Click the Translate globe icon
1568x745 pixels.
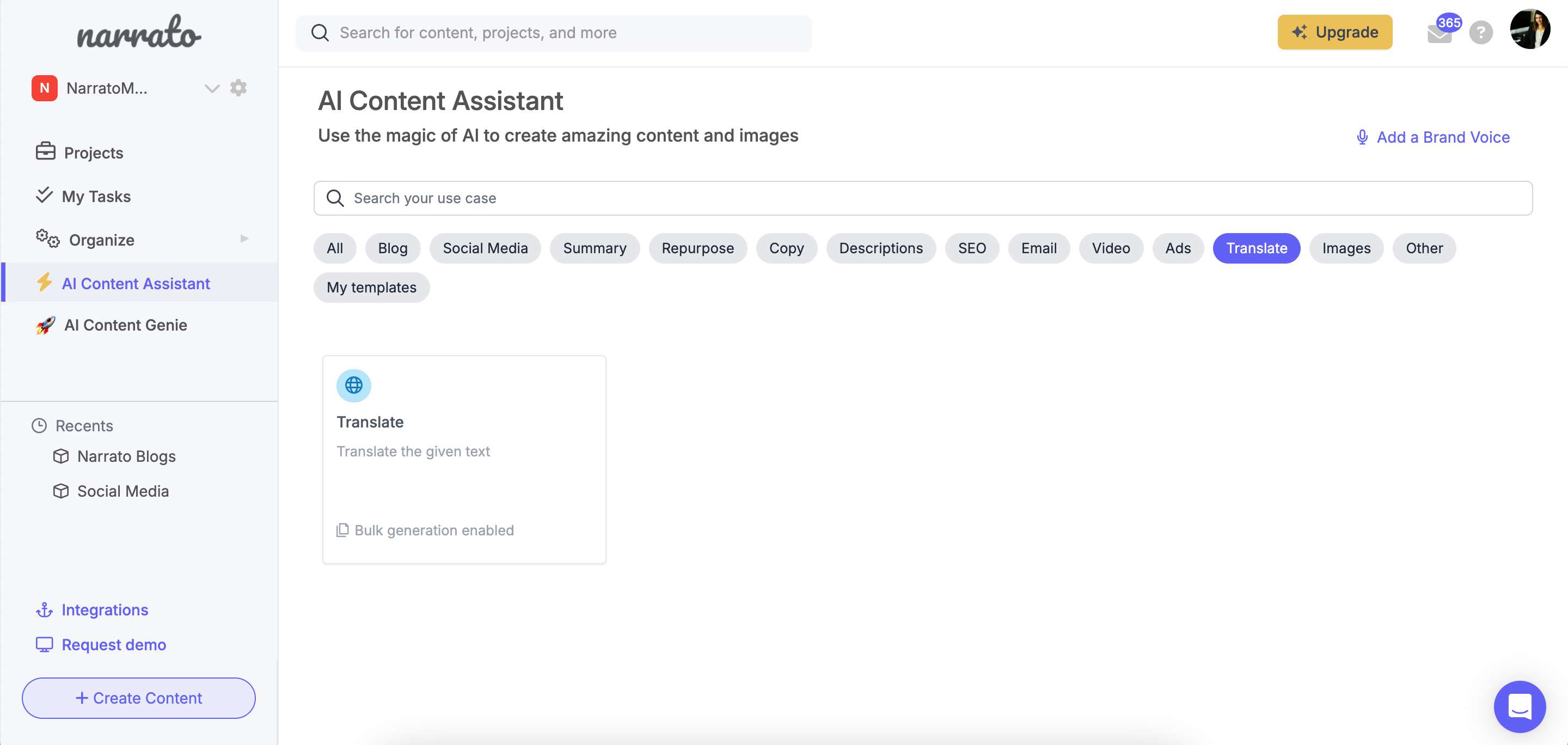tap(354, 384)
